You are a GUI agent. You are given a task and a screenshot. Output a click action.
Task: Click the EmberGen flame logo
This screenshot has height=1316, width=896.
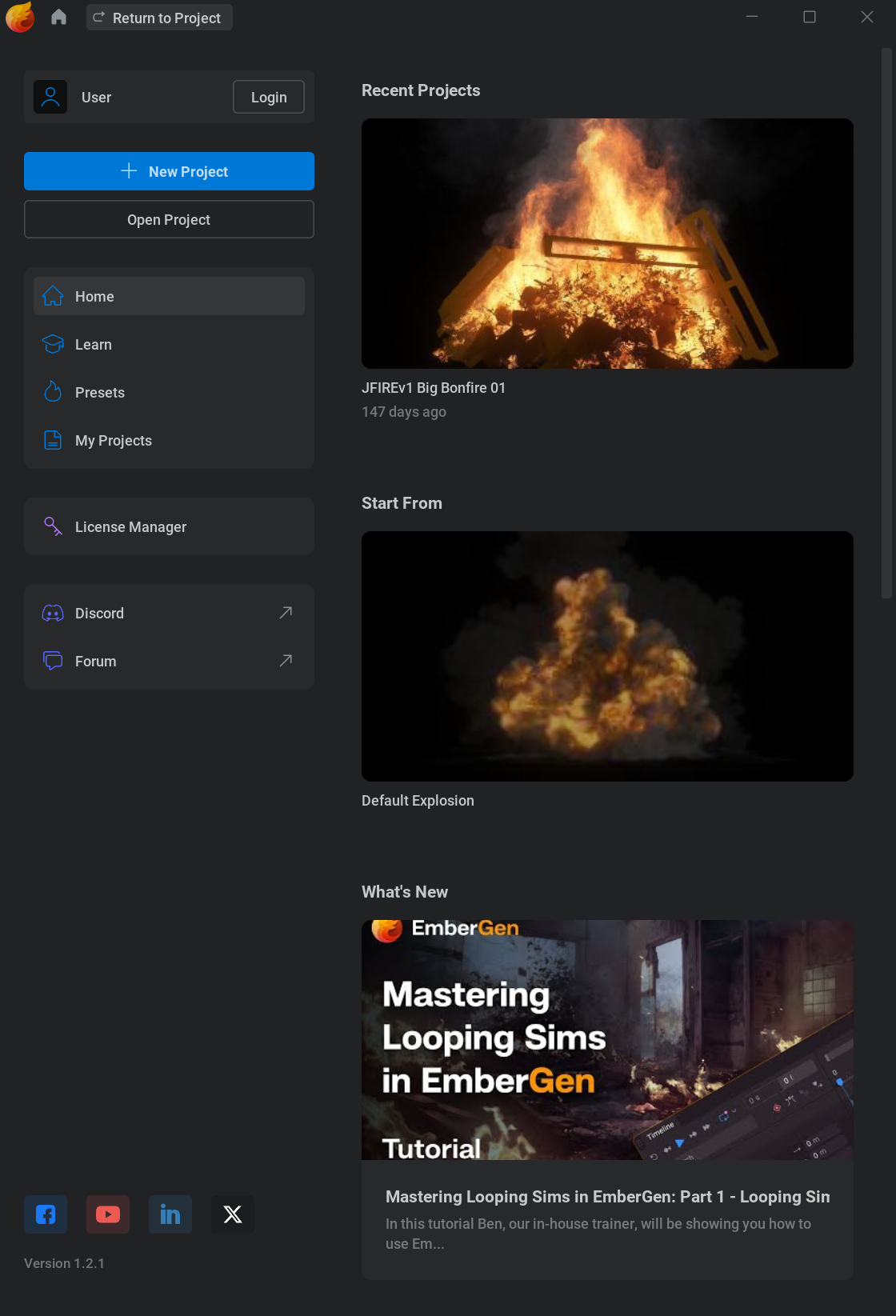(20, 17)
